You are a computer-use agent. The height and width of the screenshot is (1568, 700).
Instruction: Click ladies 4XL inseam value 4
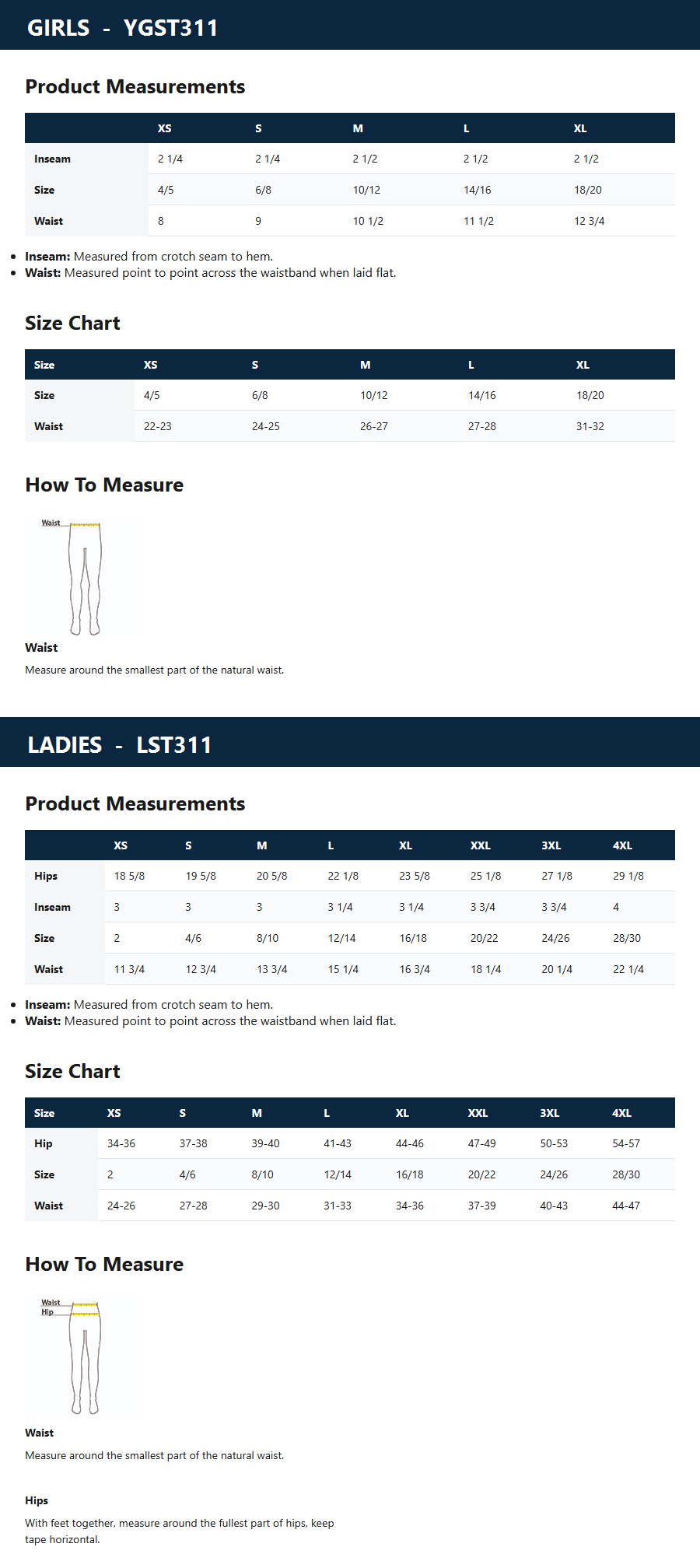tap(616, 907)
